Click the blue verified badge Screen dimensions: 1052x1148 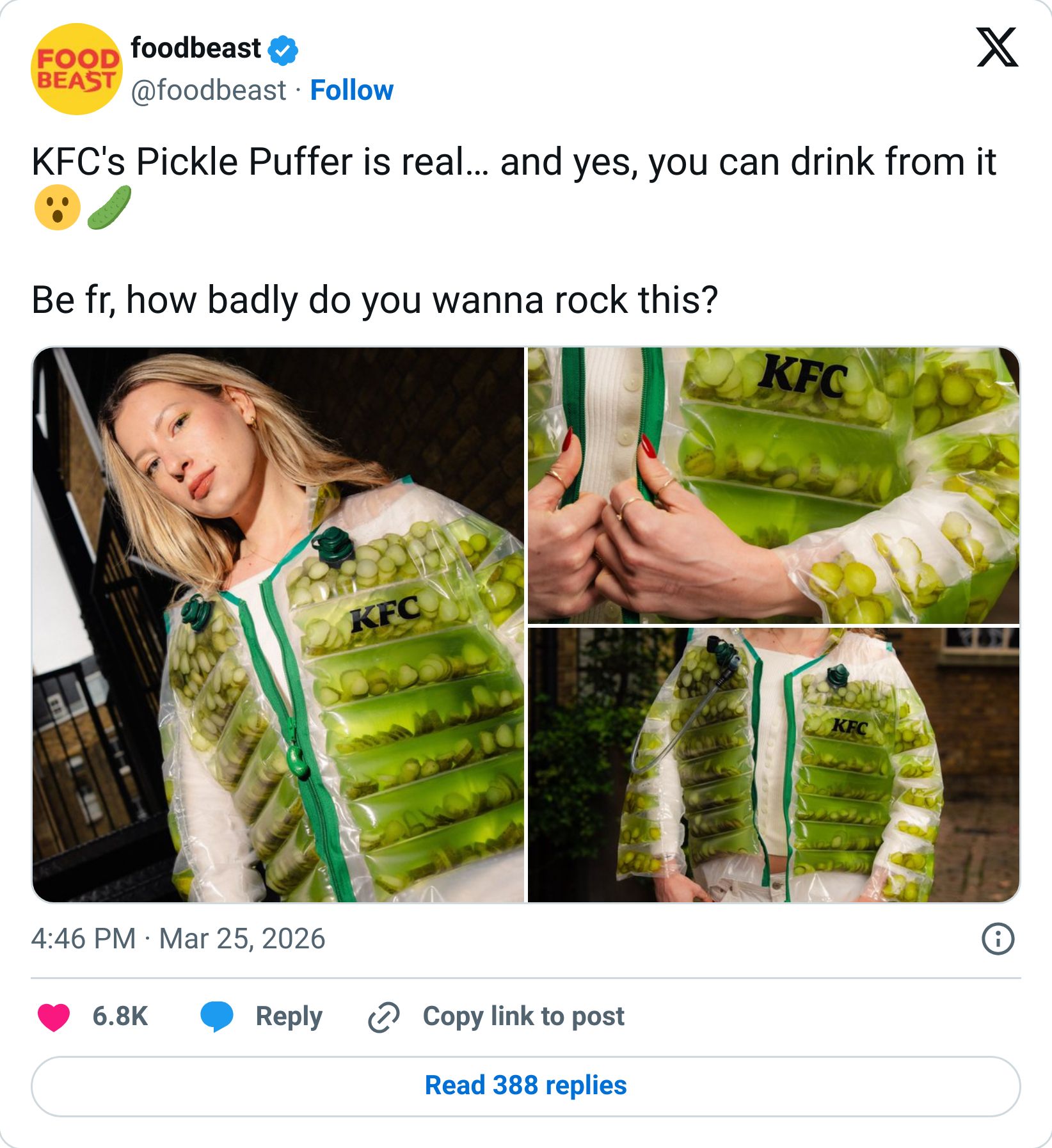pyautogui.click(x=283, y=50)
